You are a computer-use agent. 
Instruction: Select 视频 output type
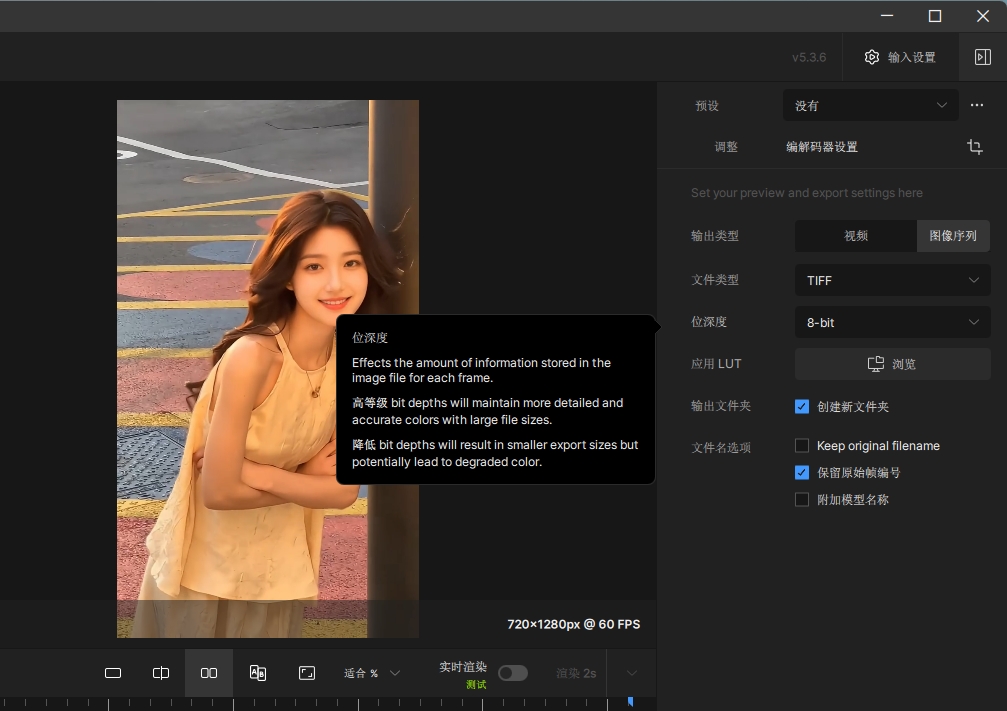click(x=855, y=236)
